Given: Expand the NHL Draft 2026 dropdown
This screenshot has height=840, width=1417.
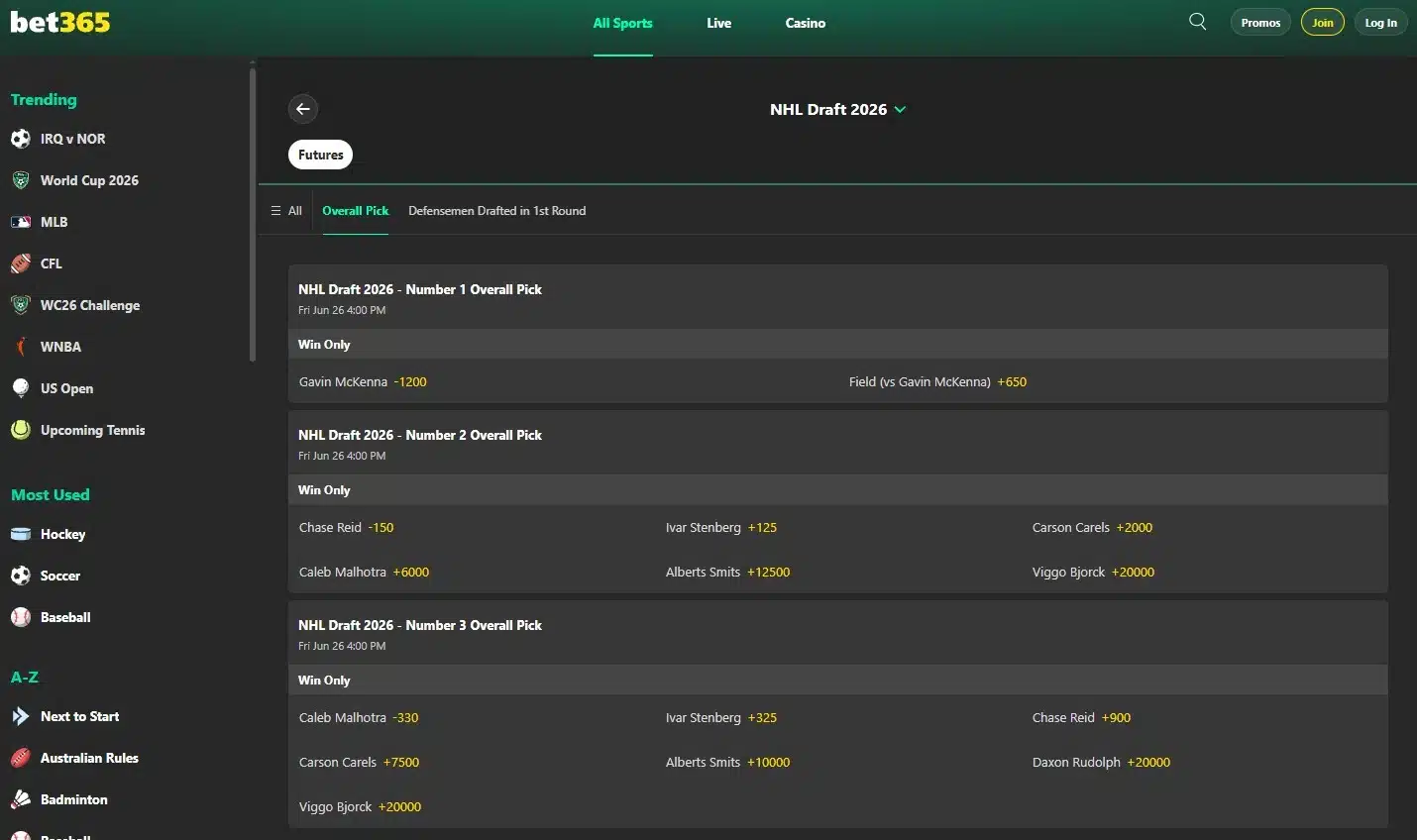Looking at the screenshot, I should (x=837, y=109).
